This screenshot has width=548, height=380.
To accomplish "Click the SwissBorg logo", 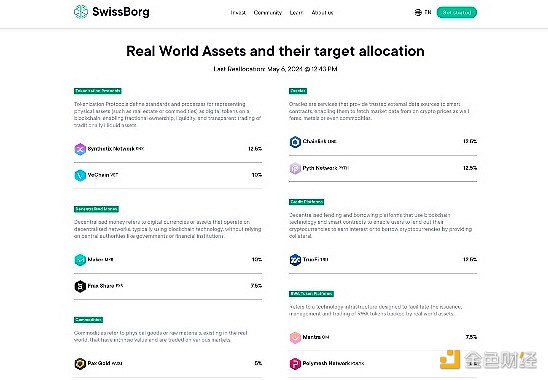I will click(x=111, y=12).
